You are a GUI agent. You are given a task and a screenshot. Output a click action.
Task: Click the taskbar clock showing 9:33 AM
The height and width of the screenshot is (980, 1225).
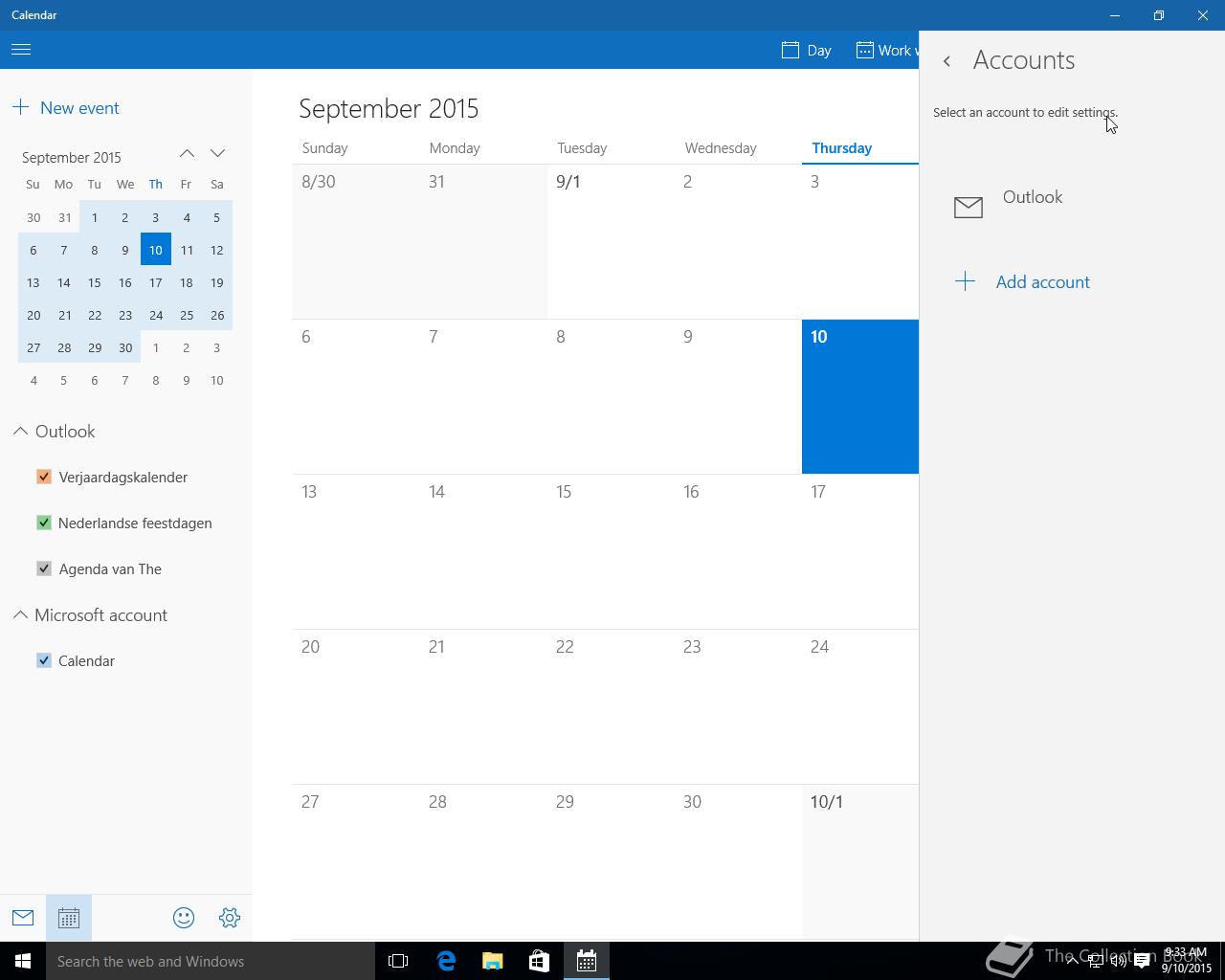click(1187, 960)
